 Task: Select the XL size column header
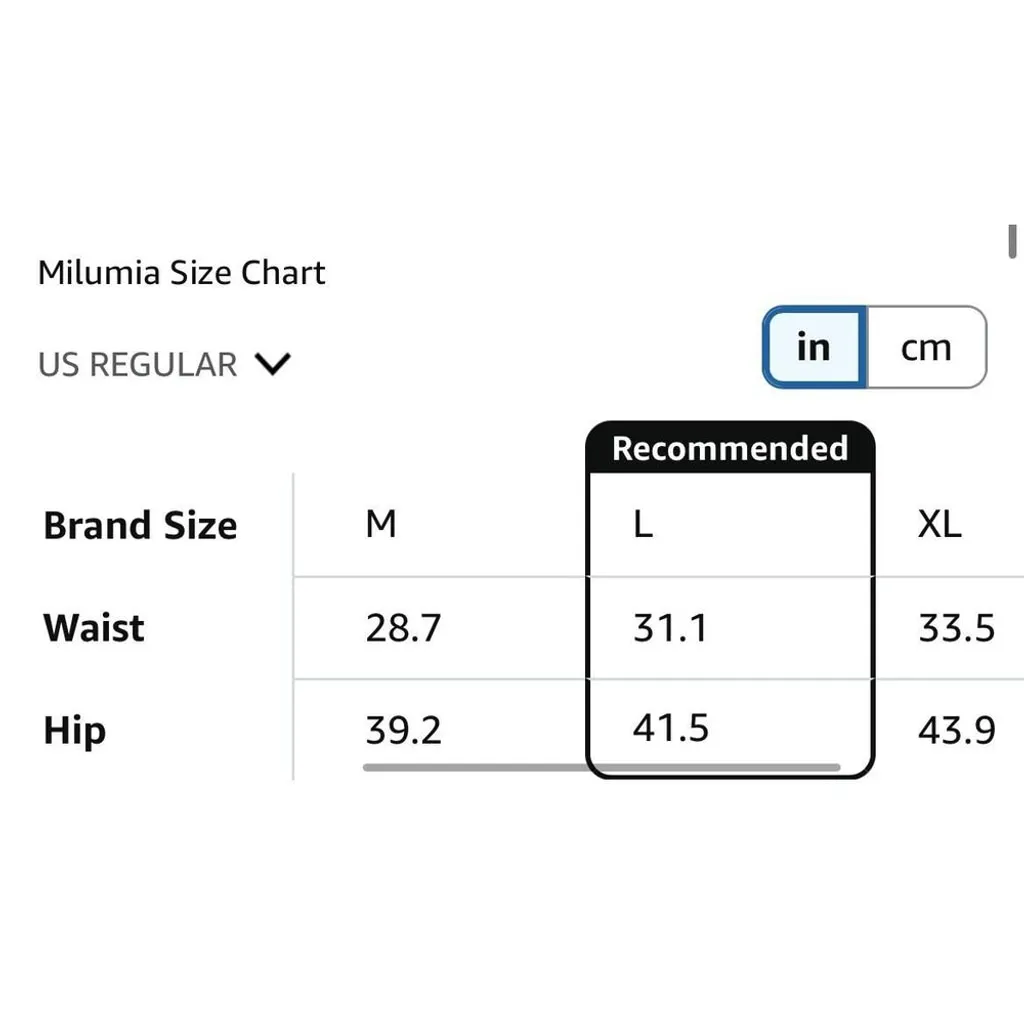coord(940,524)
